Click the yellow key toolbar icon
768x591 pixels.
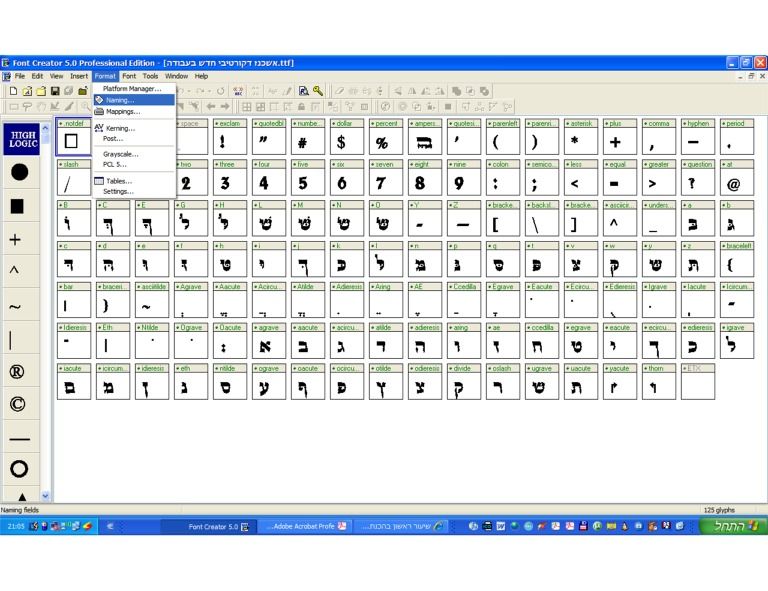coord(318,91)
